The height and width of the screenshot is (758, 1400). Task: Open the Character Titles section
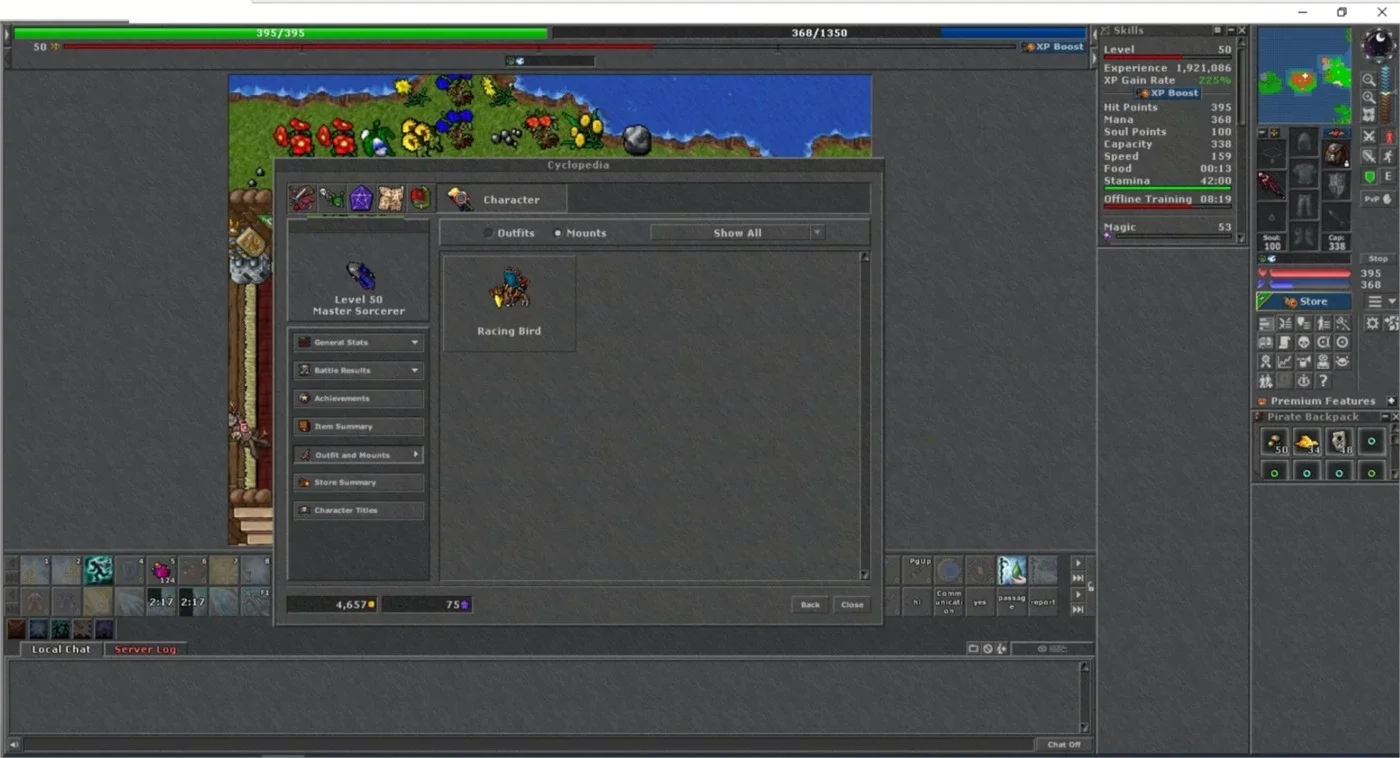point(359,510)
